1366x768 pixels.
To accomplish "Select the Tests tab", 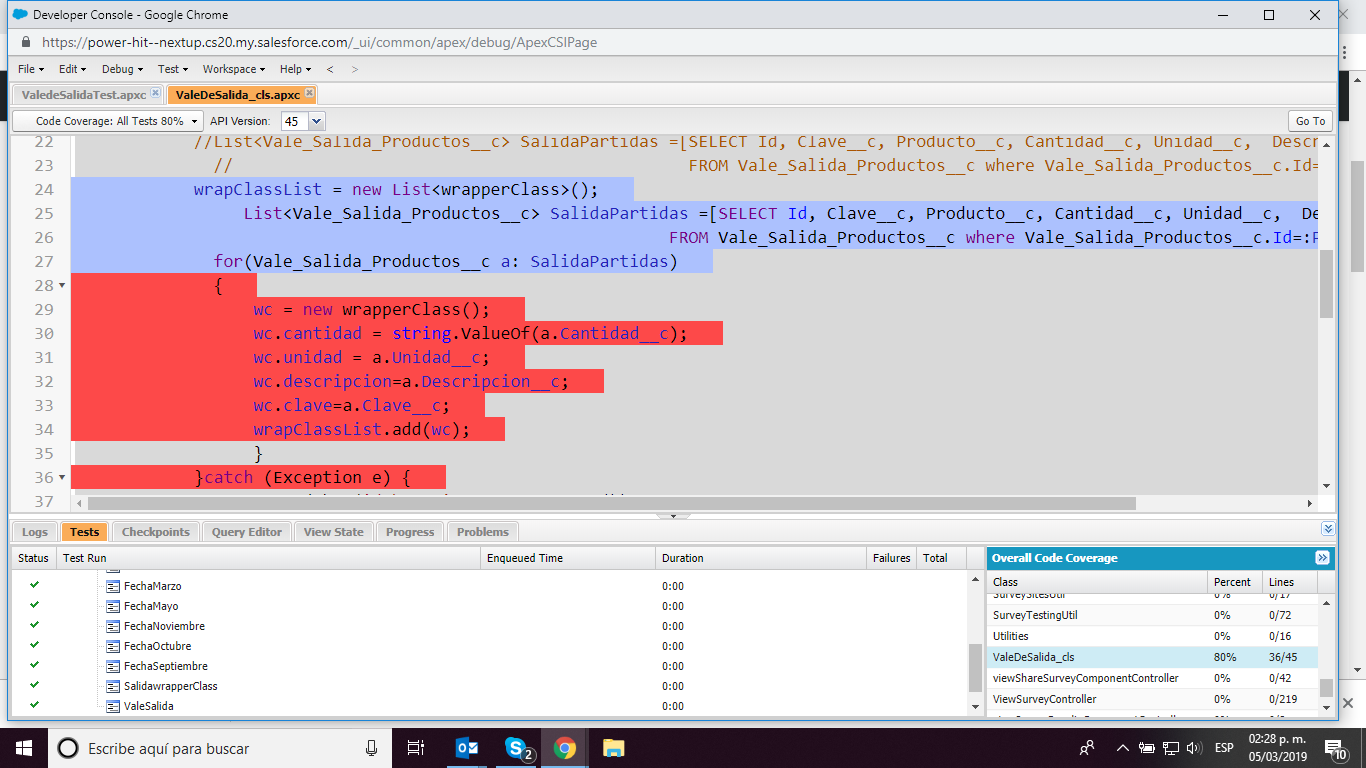I will pos(84,532).
